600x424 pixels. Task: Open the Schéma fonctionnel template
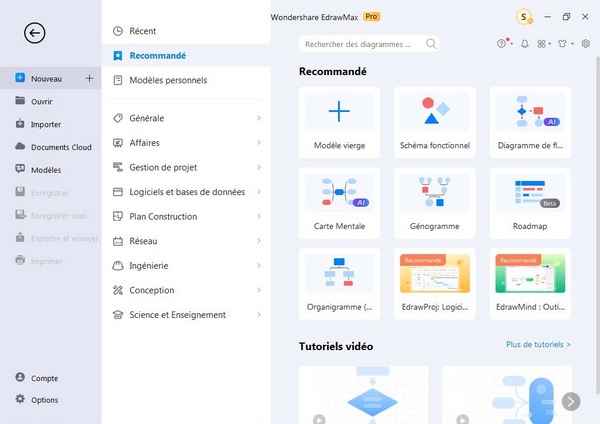coord(435,122)
